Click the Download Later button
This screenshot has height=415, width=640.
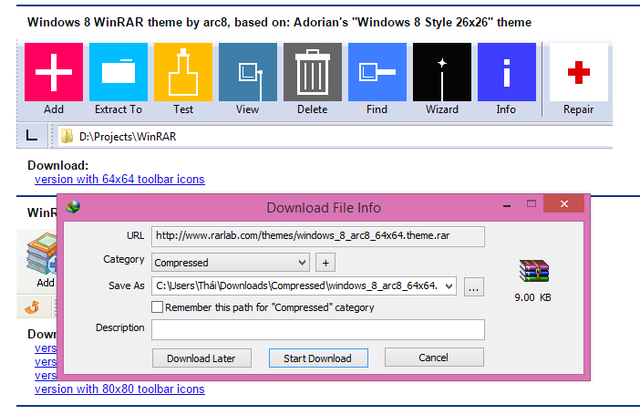202,358
